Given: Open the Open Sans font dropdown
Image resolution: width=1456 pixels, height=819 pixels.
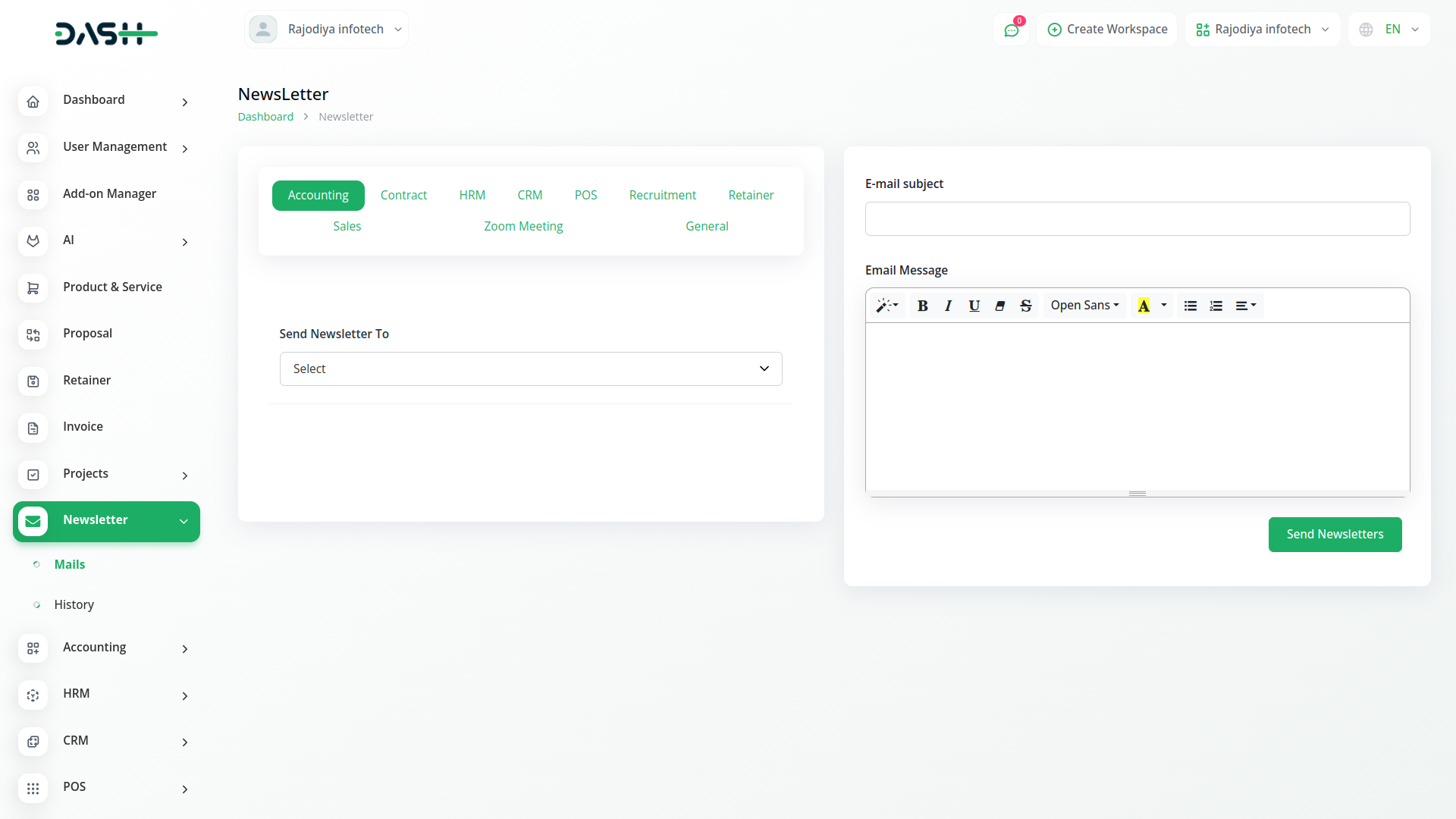Looking at the screenshot, I should pyautogui.click(x=1084, y=306).
